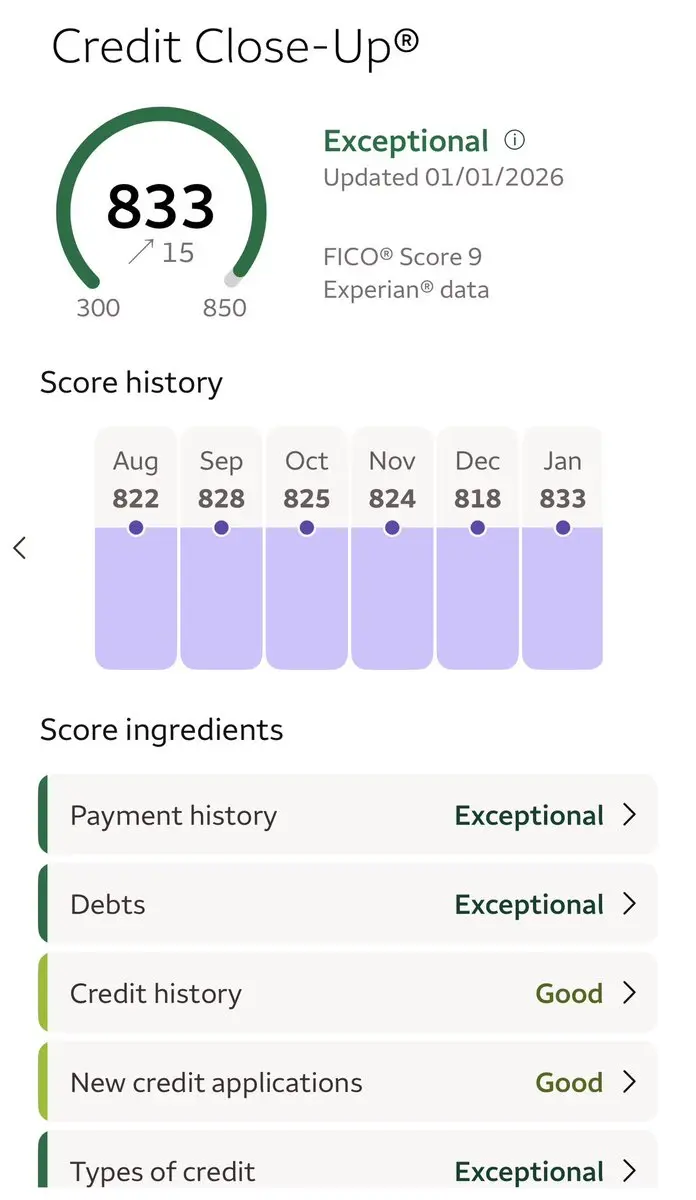Open the Payment history row
696x1200 pixels.
point(300,815)
